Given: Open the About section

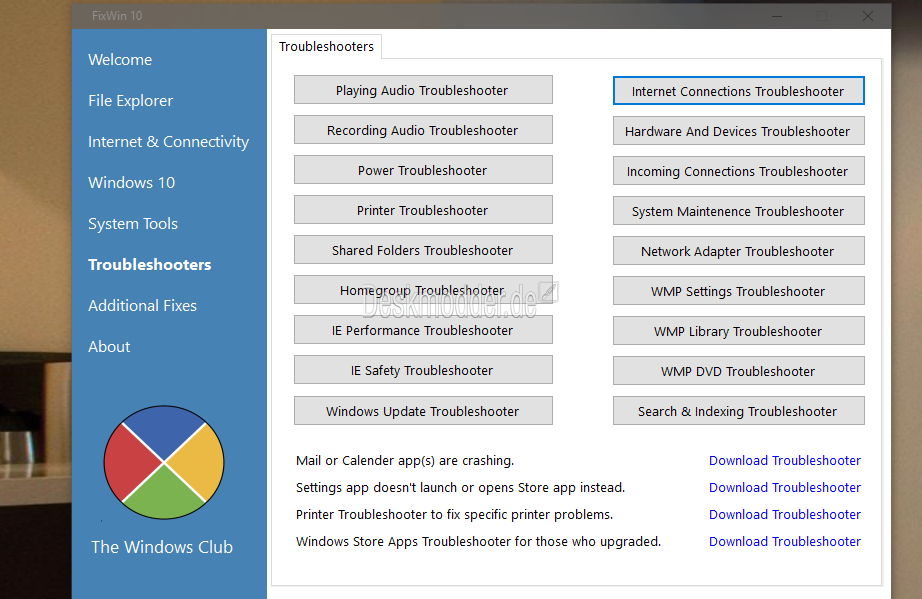Looking at the screenshot, I should (109, 347).
